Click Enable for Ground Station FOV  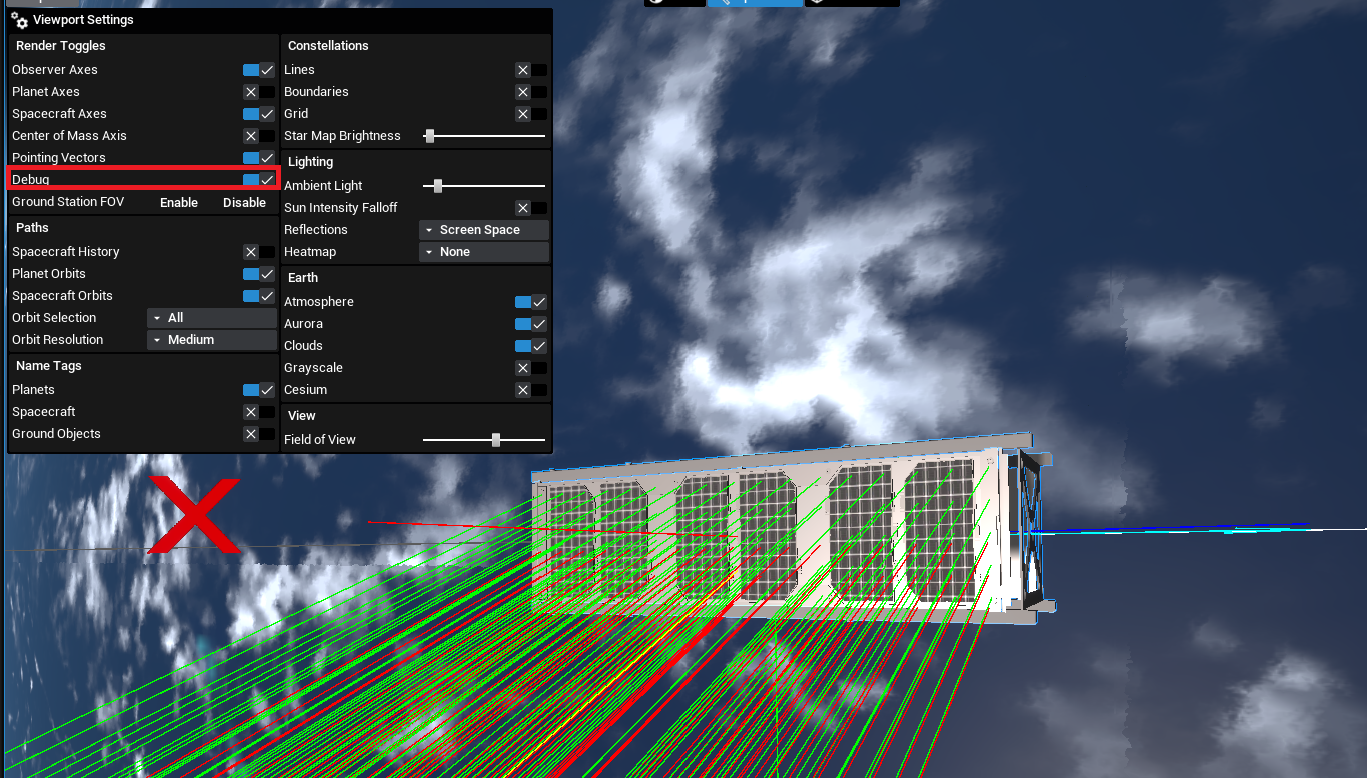click(x=179, y=203)
